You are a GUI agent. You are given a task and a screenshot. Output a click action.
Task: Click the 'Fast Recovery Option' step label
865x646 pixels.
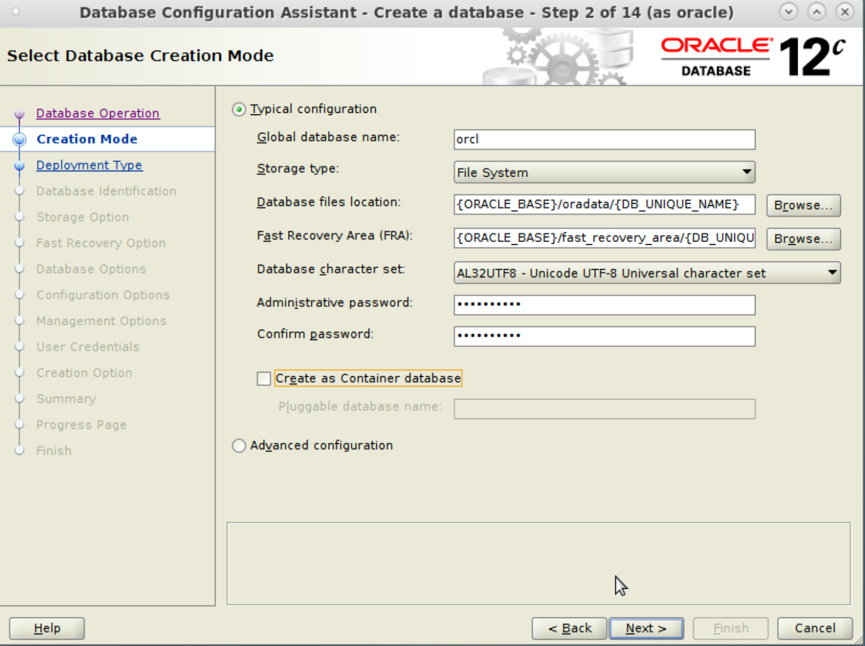pos(101,243)
